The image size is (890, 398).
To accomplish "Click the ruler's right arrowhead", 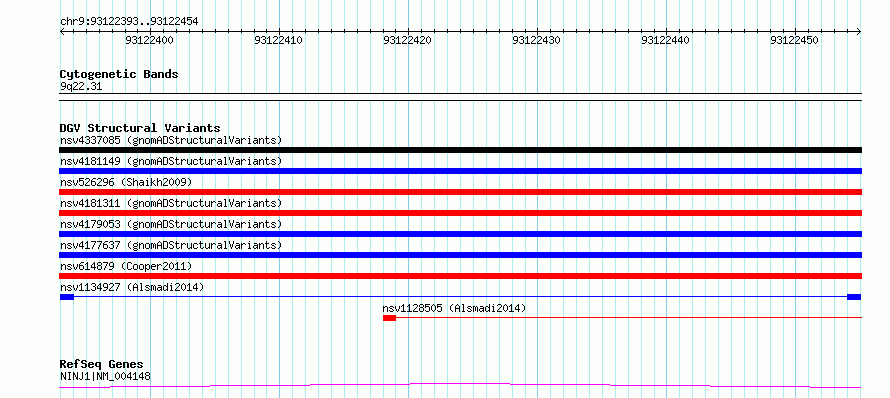I will click(x=859, y=32).
